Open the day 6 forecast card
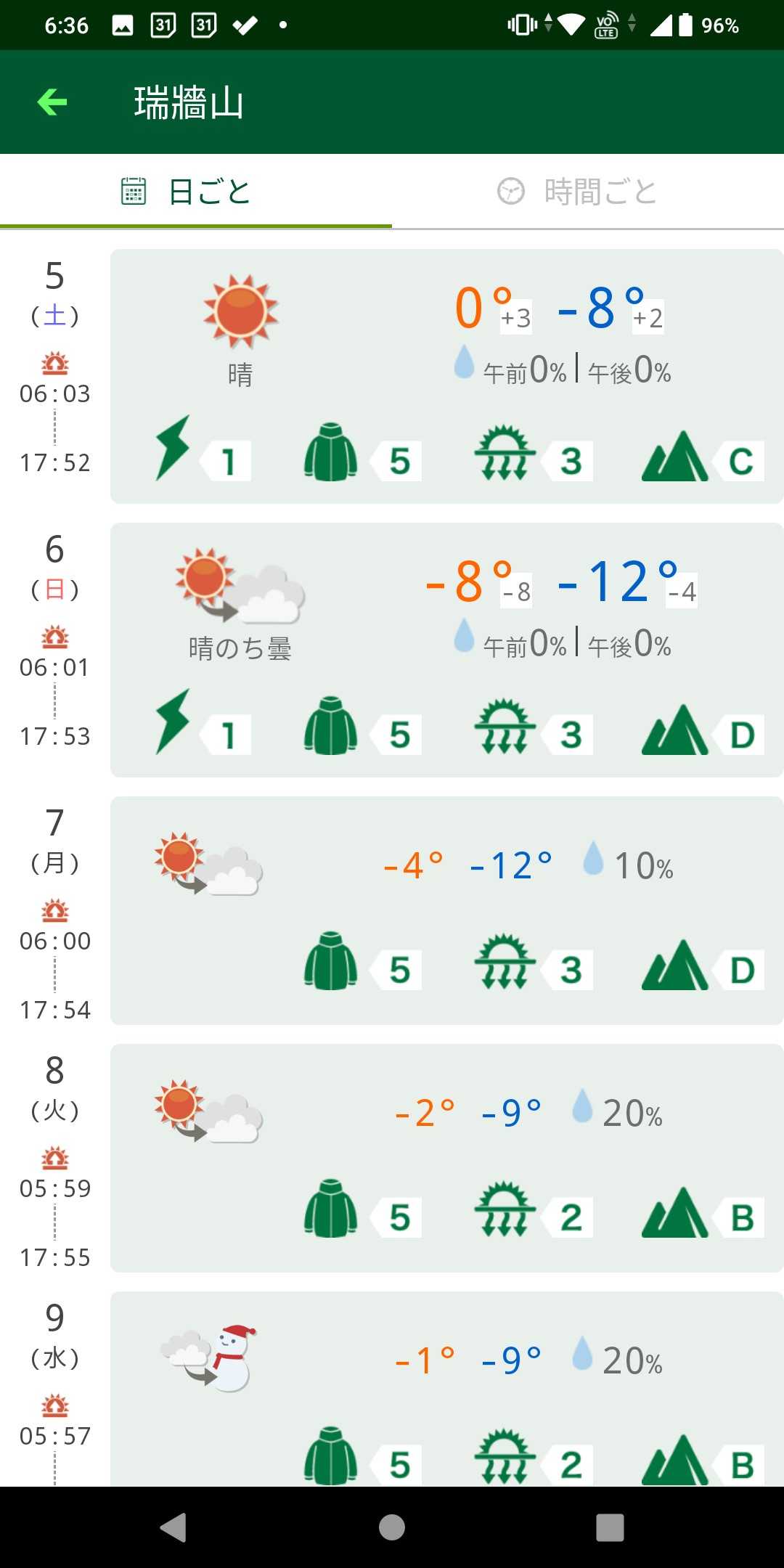The height and width of the screenshot is (1568, 784). [446, 650]
